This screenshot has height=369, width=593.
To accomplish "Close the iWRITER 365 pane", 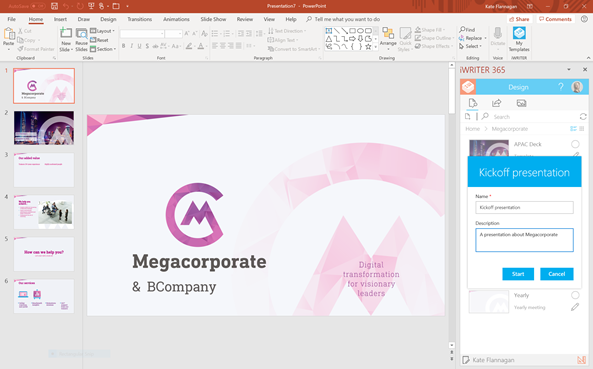I will point(585,70).
